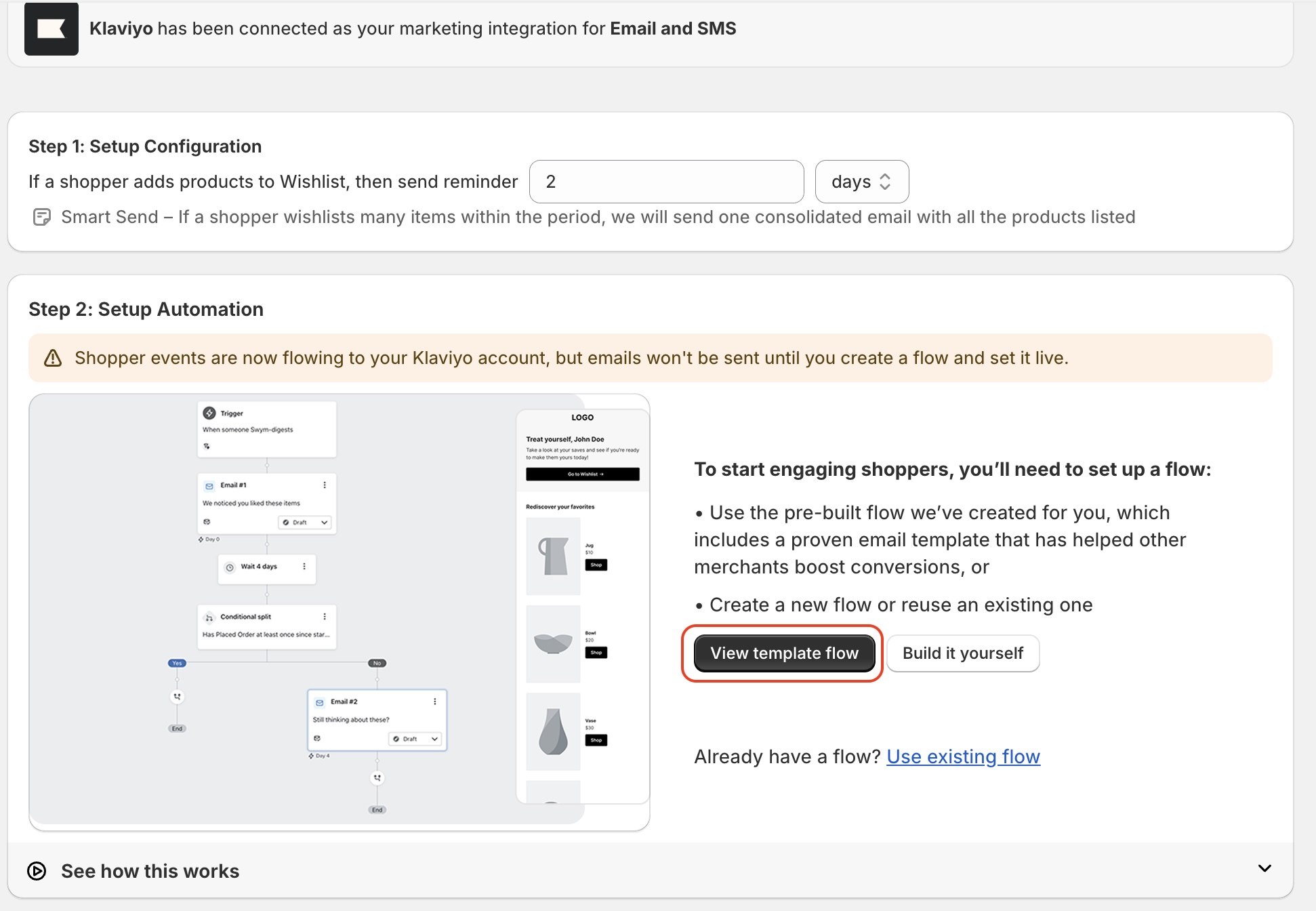Click the See how this works label
Image resolution: width=1316 pixels, height=911 pixels.
coord(150,871)
